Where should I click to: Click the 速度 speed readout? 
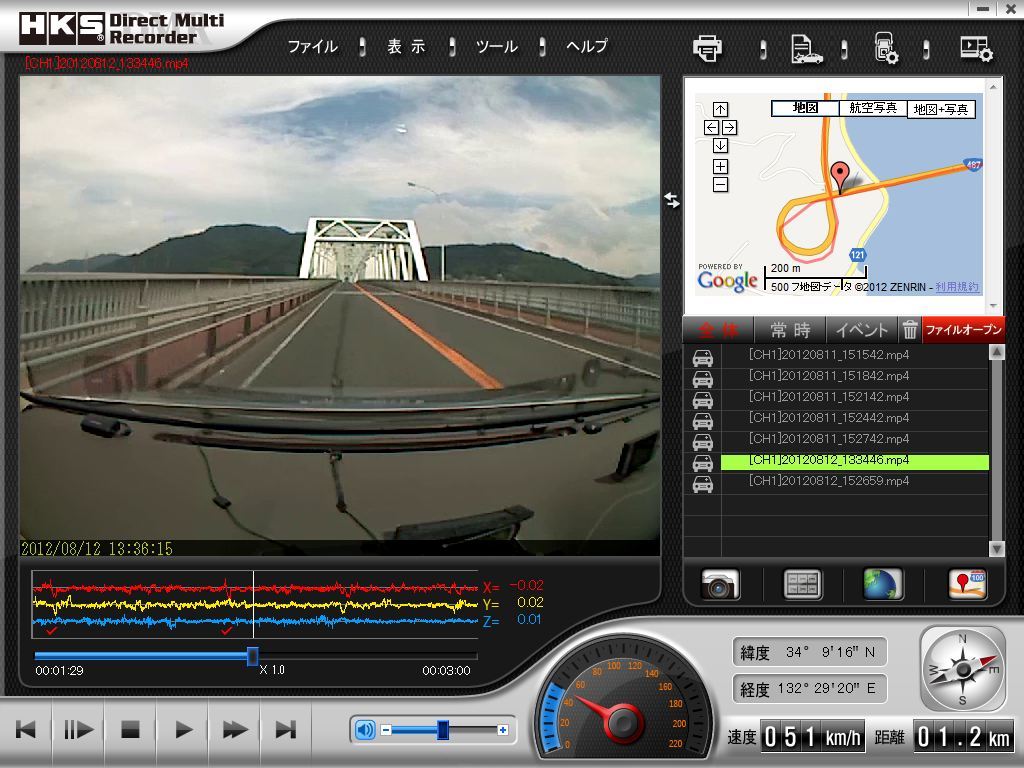coord(812,737)
